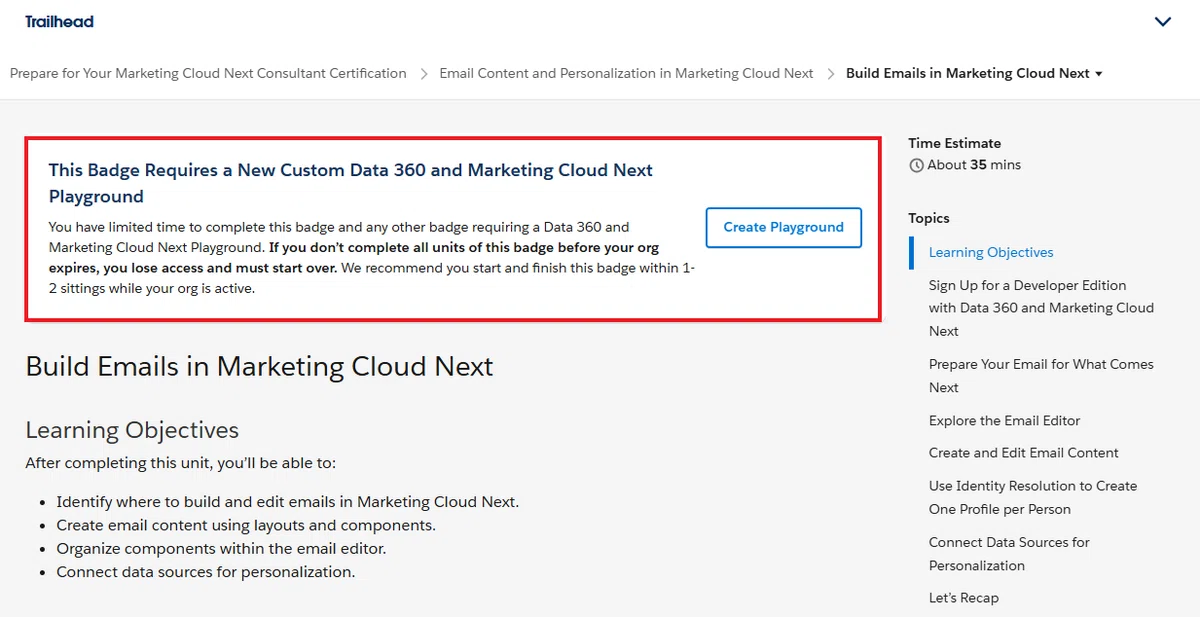Click 'After completing this unit, you'll be able to' text
This screenshot has width=1200, height=617.
(181, 463)
